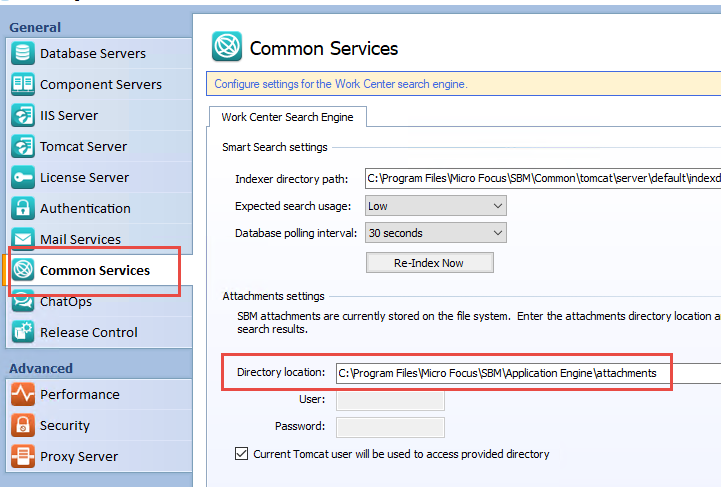Open the Database polling interval dropdown
Screen dimensions: 721x487
tap(436, 233)
